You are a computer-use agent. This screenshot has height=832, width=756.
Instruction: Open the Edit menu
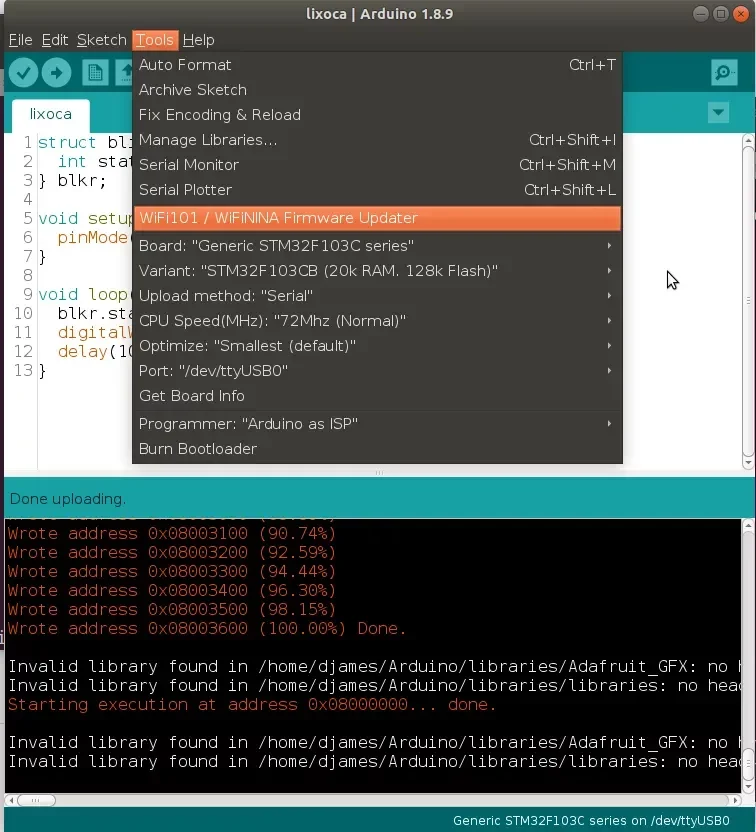(55, 40)
